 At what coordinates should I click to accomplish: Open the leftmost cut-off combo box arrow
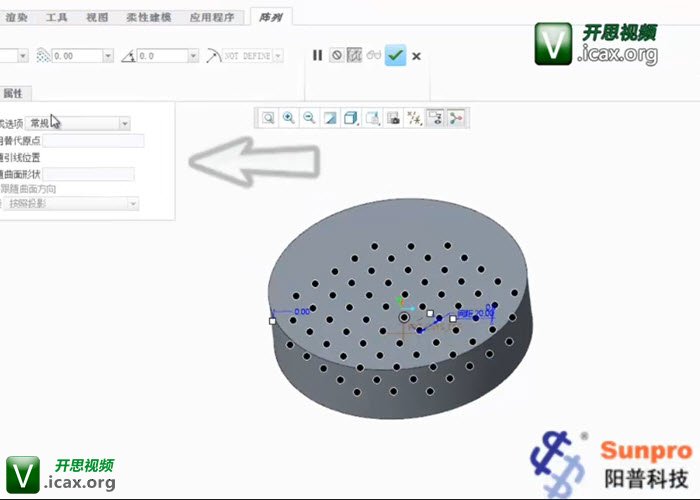(x=23, y=56)
